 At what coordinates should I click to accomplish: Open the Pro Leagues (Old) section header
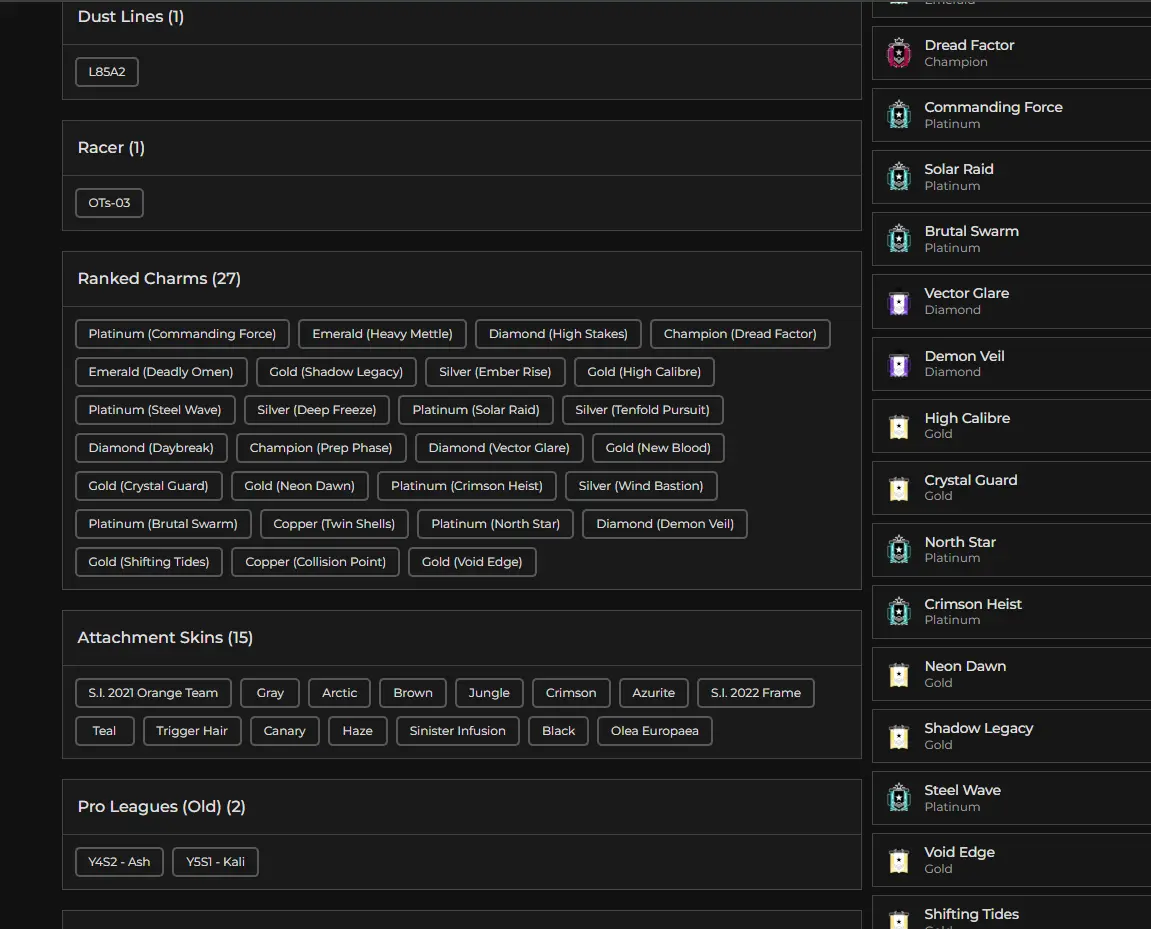[x=161, y=807]
